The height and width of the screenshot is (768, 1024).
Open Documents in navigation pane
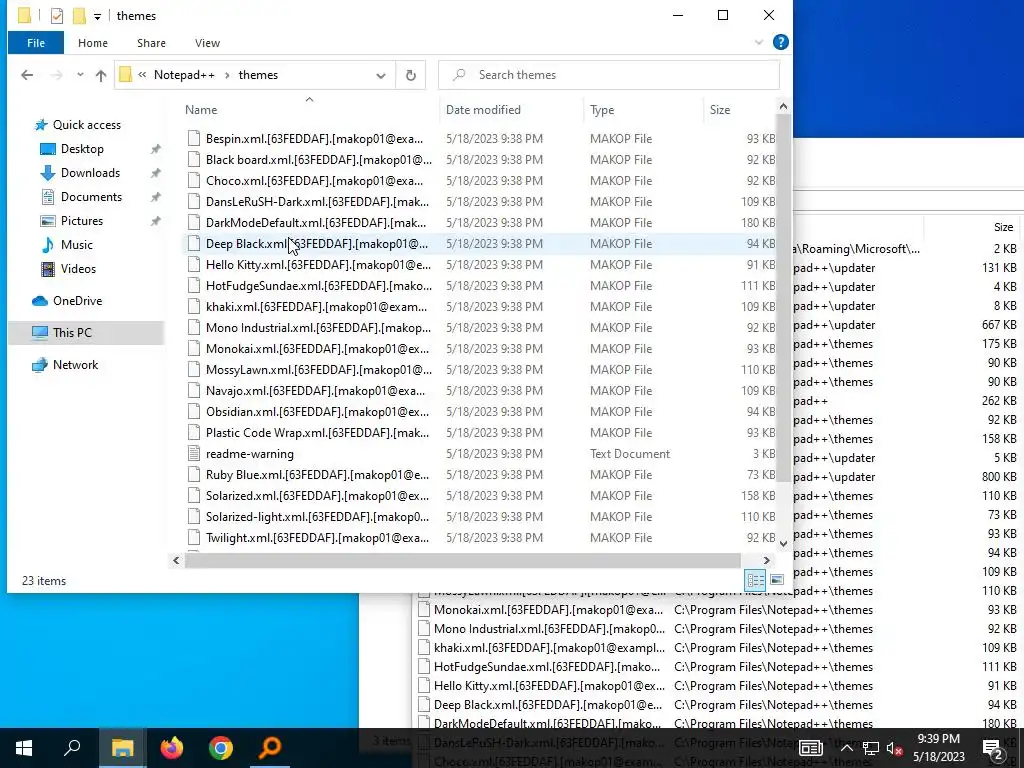pos(91,197)
